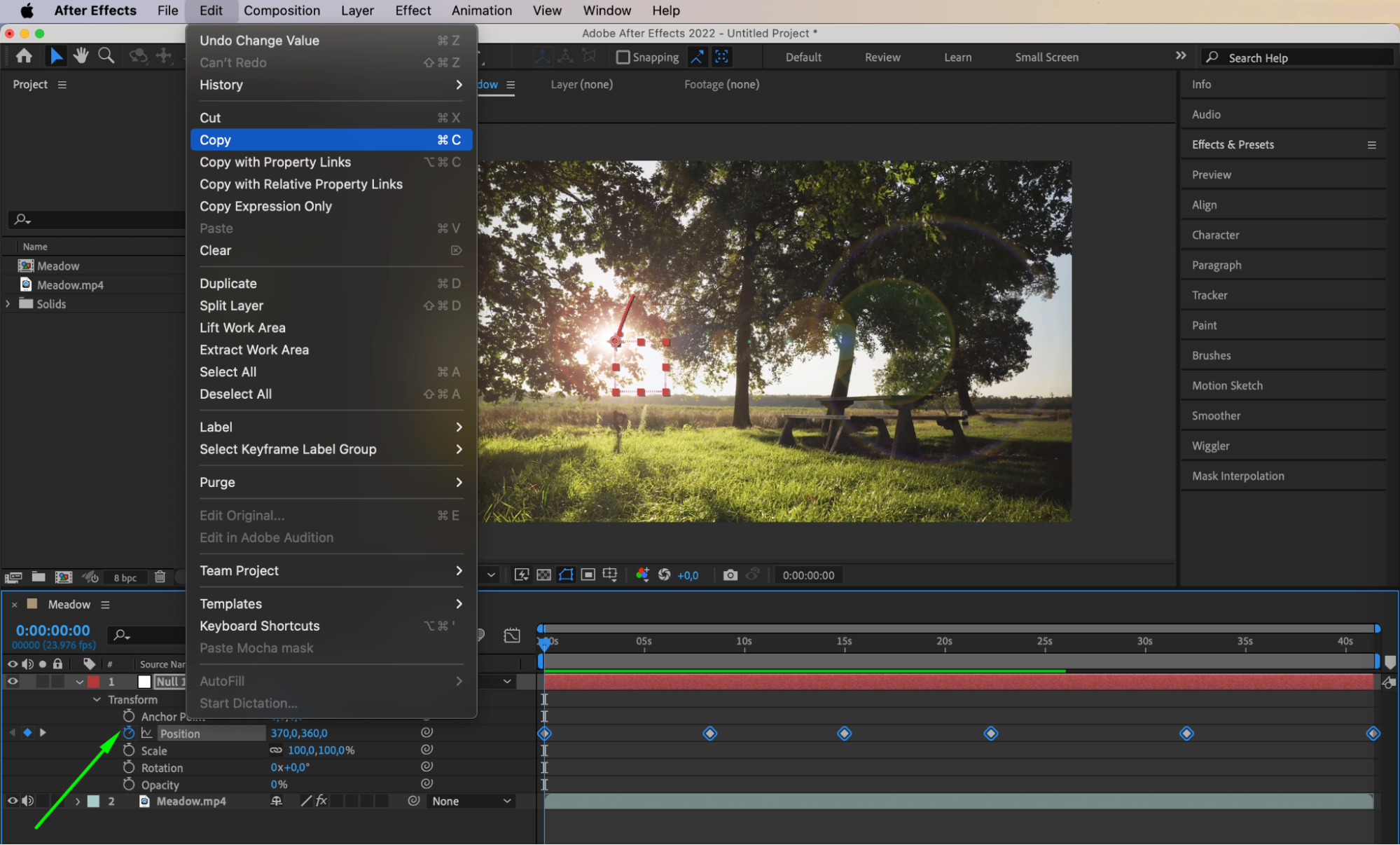Screen dimensions: 1400x845
Task: Open the Composition menu
Action: 282,11
